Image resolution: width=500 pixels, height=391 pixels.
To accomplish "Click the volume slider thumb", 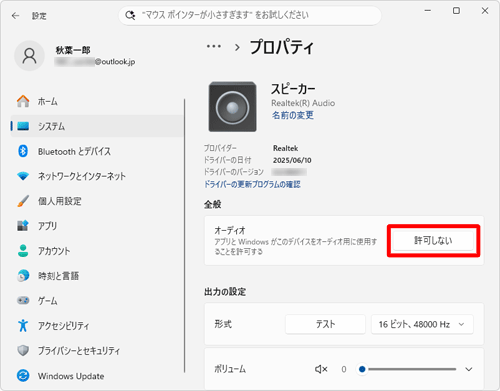I will pos(362,369).
